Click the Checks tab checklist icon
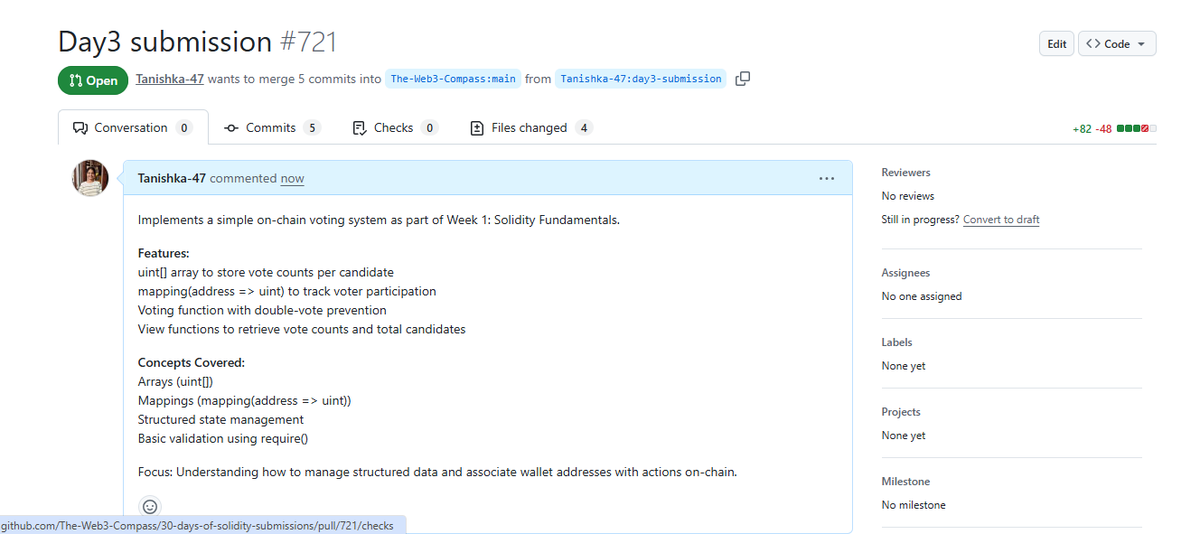 (x=360, y=128)
